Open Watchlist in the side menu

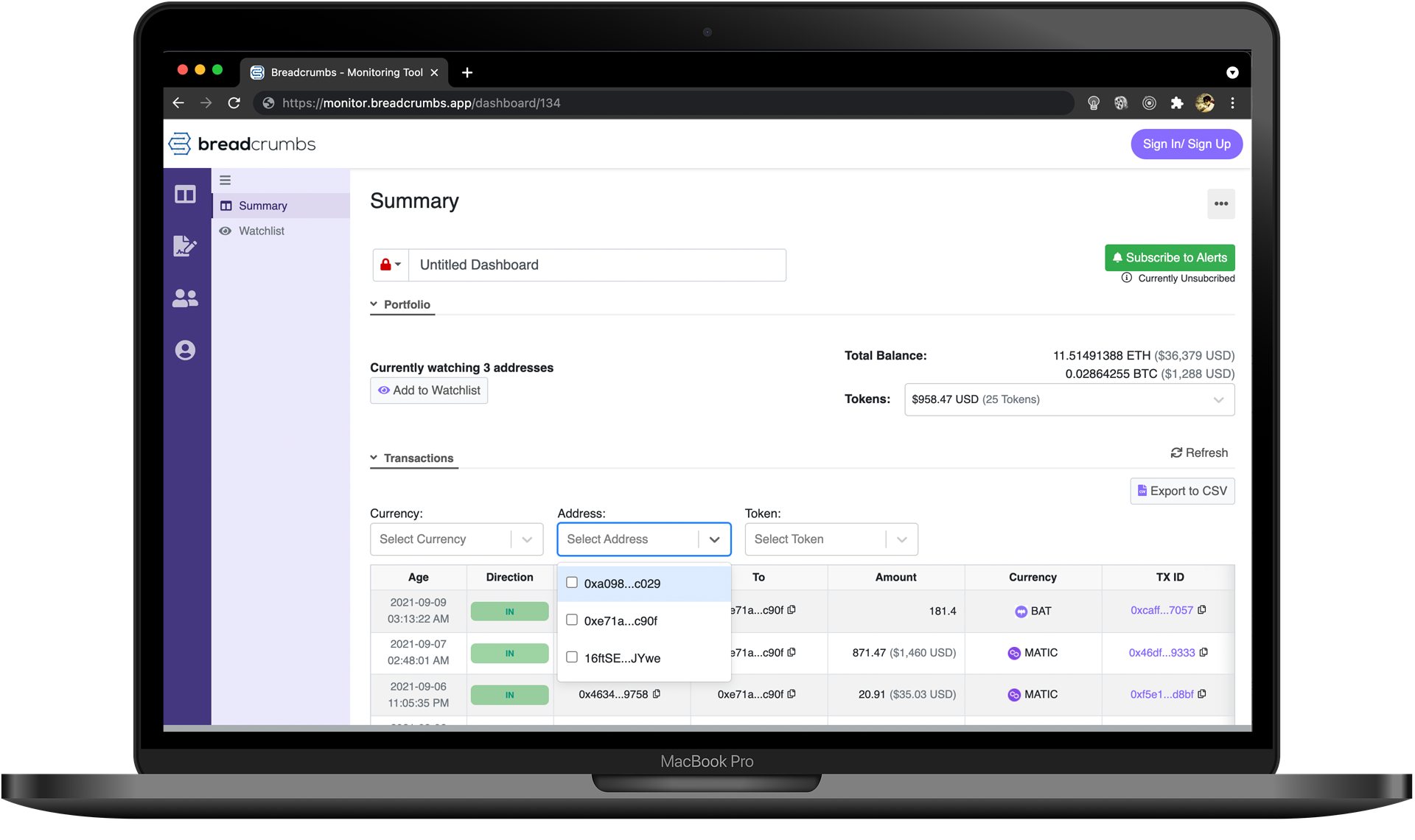pos(262,231)
